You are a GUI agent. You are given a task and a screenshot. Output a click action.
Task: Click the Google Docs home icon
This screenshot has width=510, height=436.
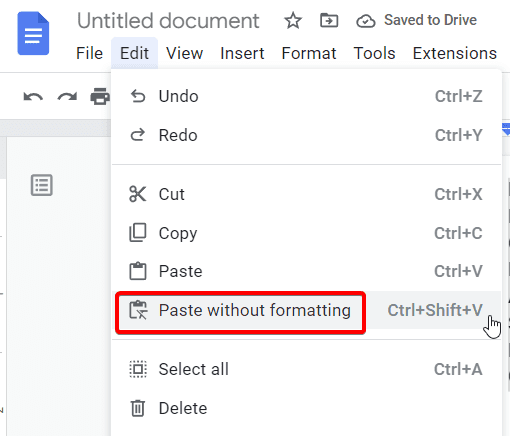click(x=33, y=33)
